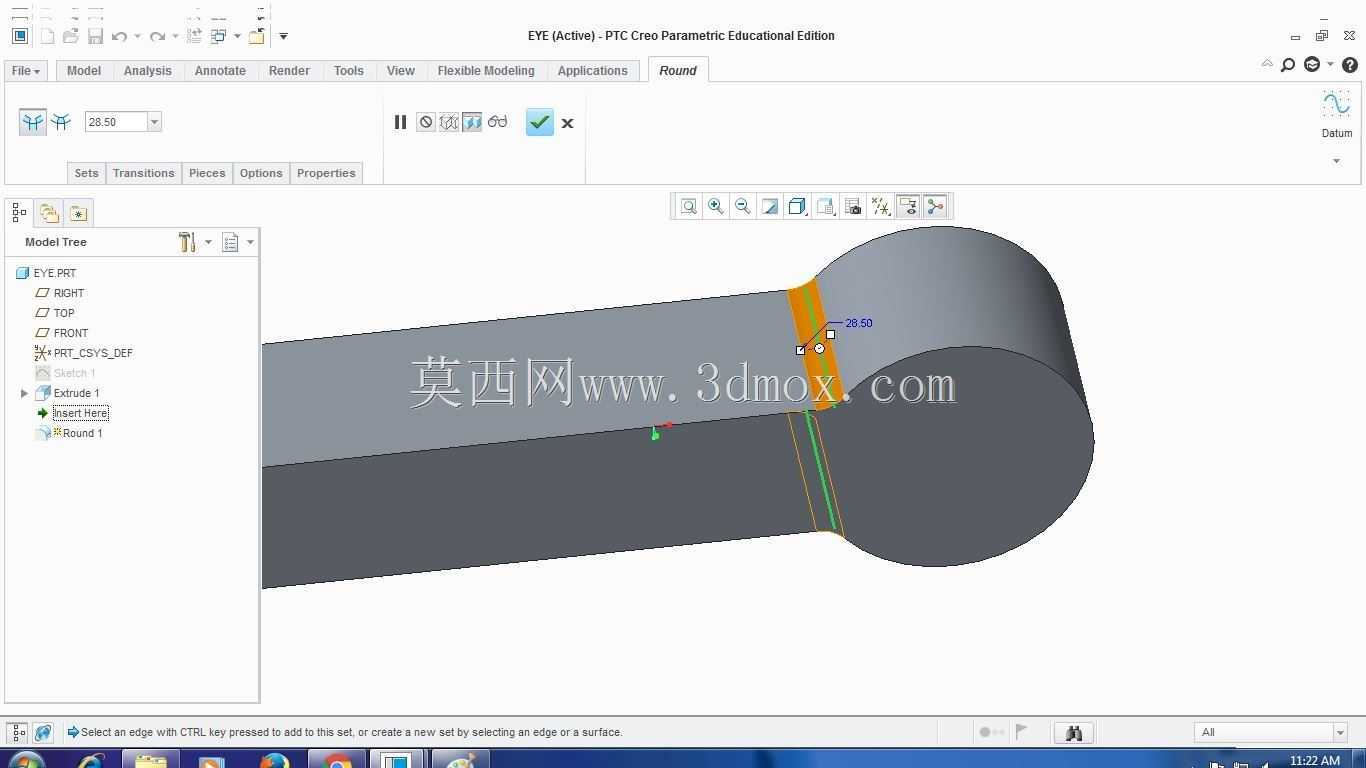
Task: Show the Folder Browser tab icon
Action: (49, 213)
